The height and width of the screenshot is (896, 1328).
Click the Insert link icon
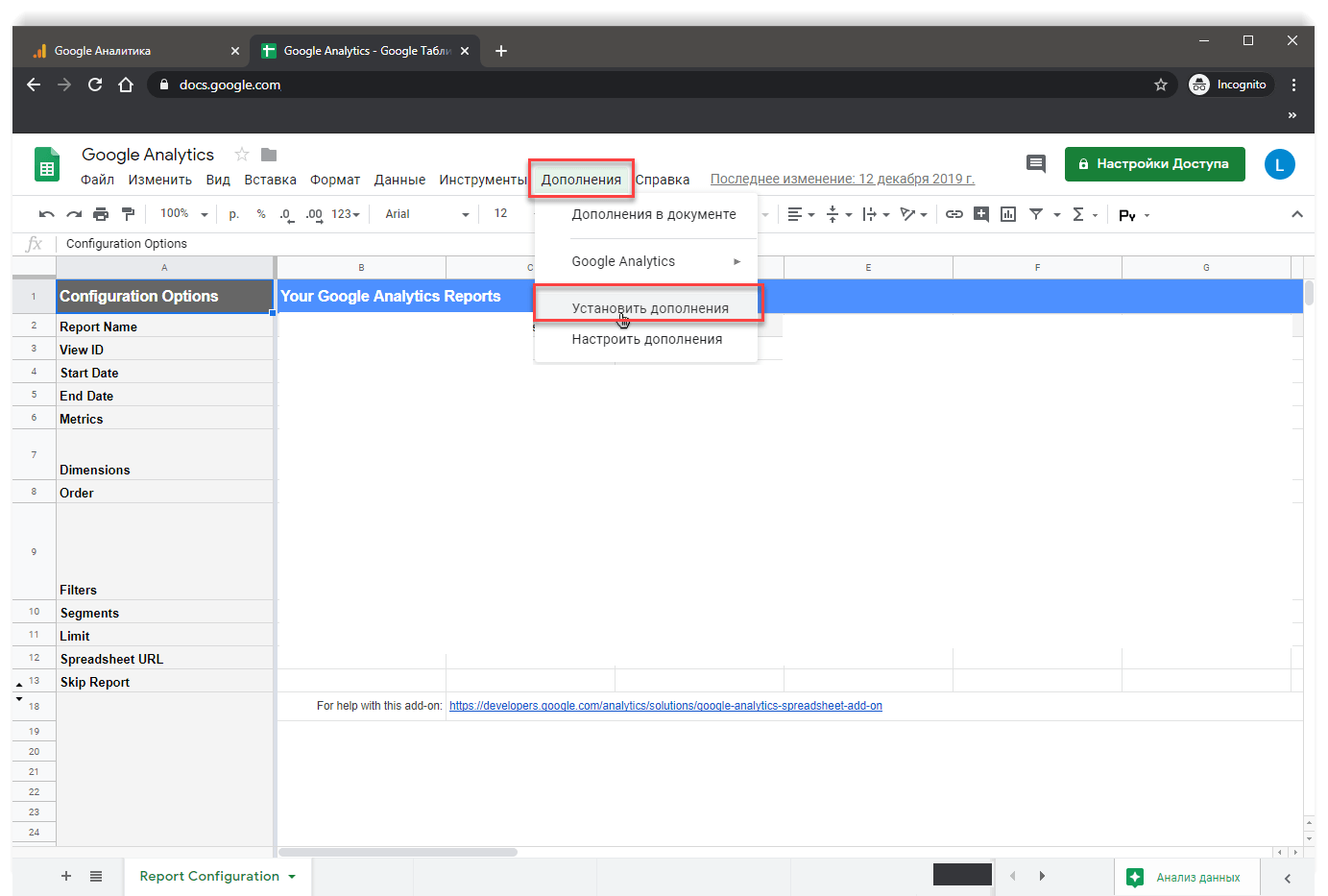(954, 214)
